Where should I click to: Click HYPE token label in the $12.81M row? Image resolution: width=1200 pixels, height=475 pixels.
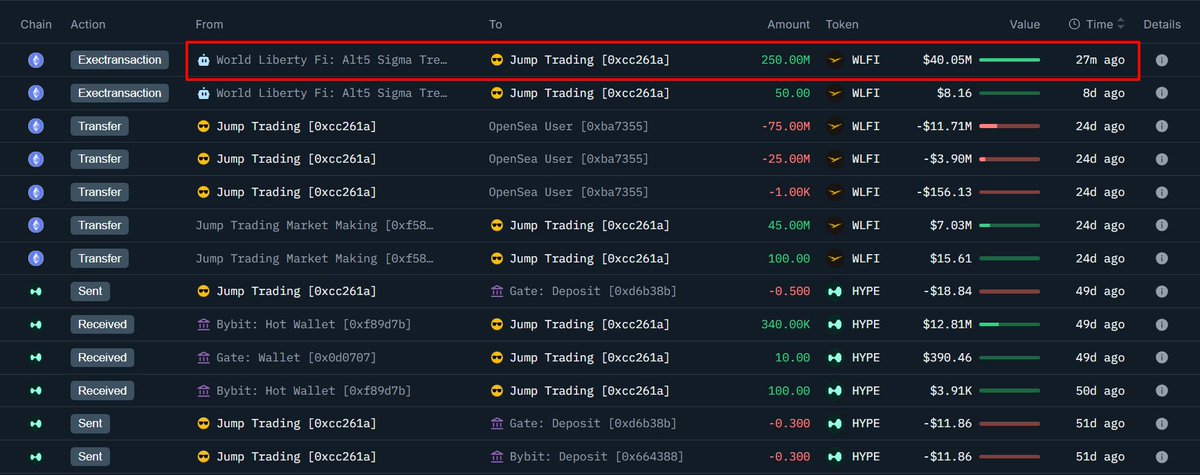point(866,324)
